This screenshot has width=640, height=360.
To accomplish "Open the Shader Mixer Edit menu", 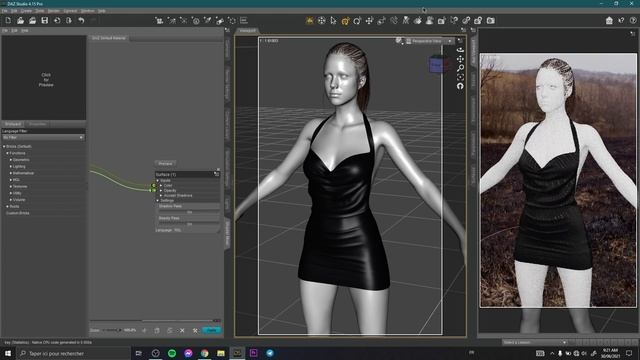I will (x=14, y=31).
